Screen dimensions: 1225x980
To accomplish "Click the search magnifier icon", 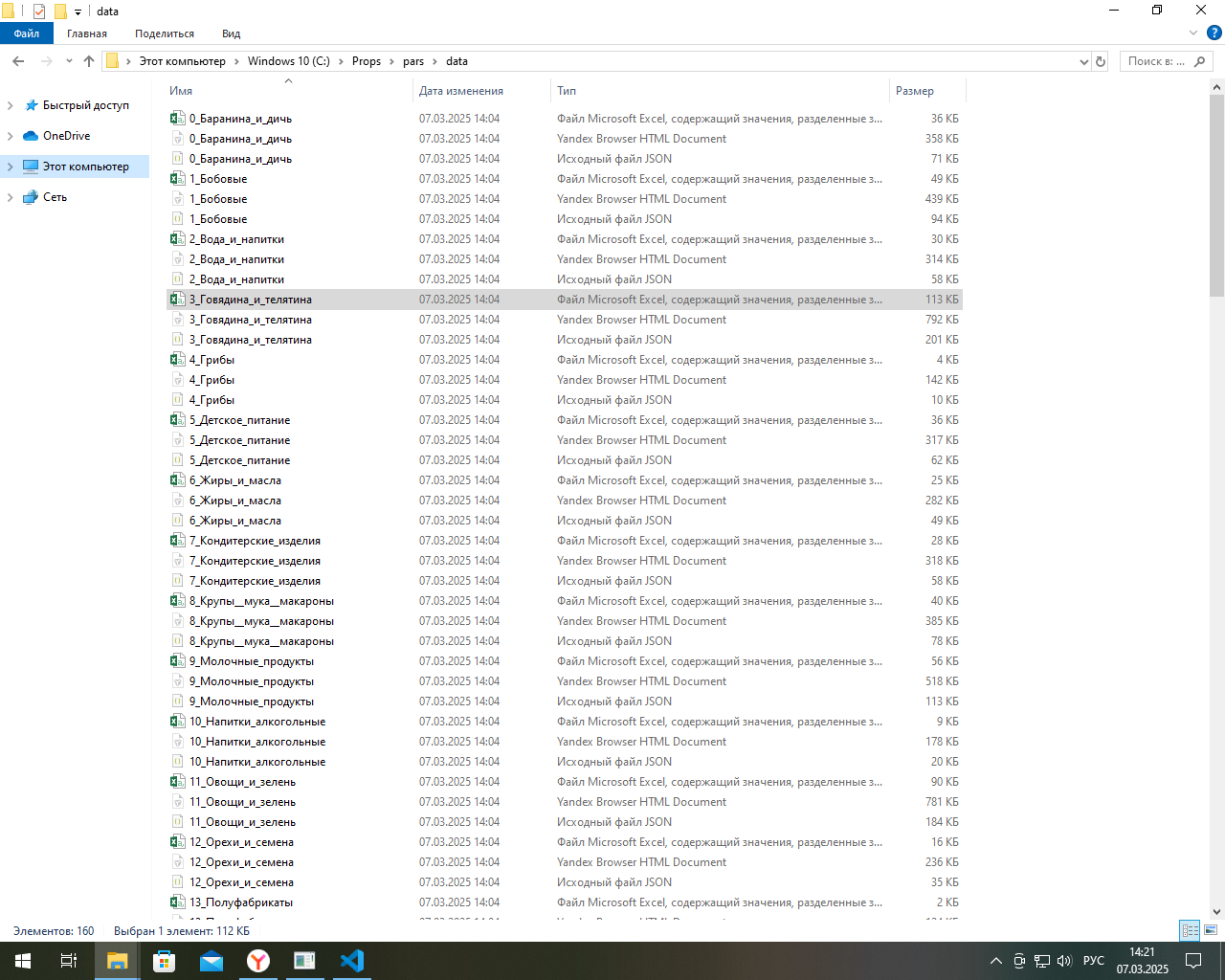I will tap(1201, 61).
